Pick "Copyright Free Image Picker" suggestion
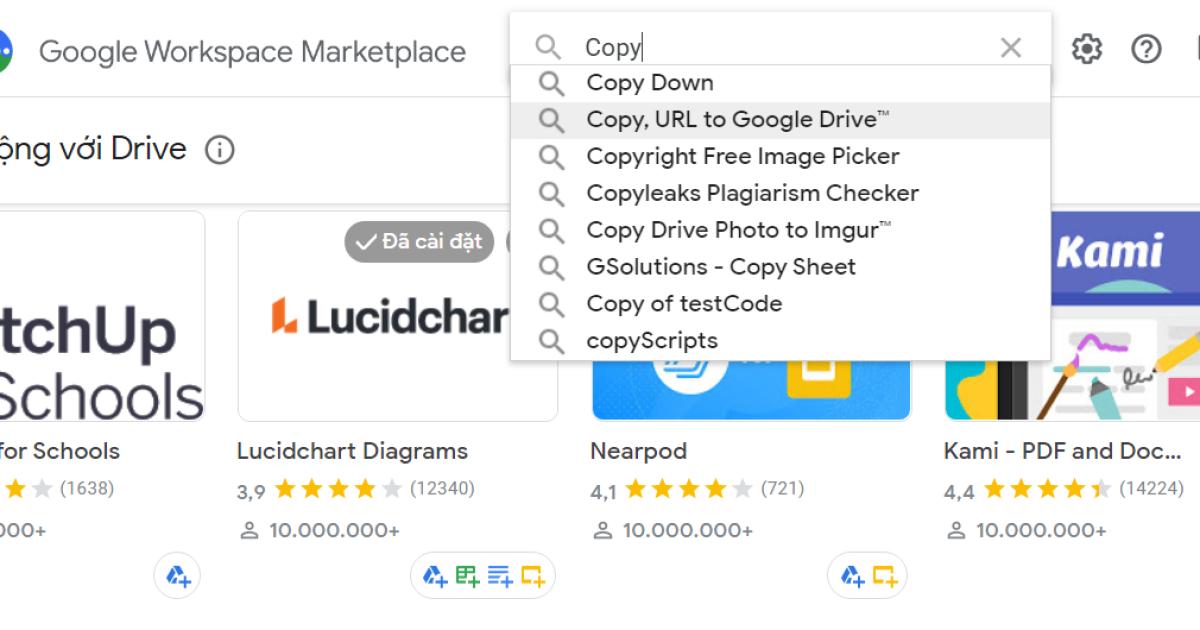The height and width of the screenshot is (630, 1200). coord(742,157)
